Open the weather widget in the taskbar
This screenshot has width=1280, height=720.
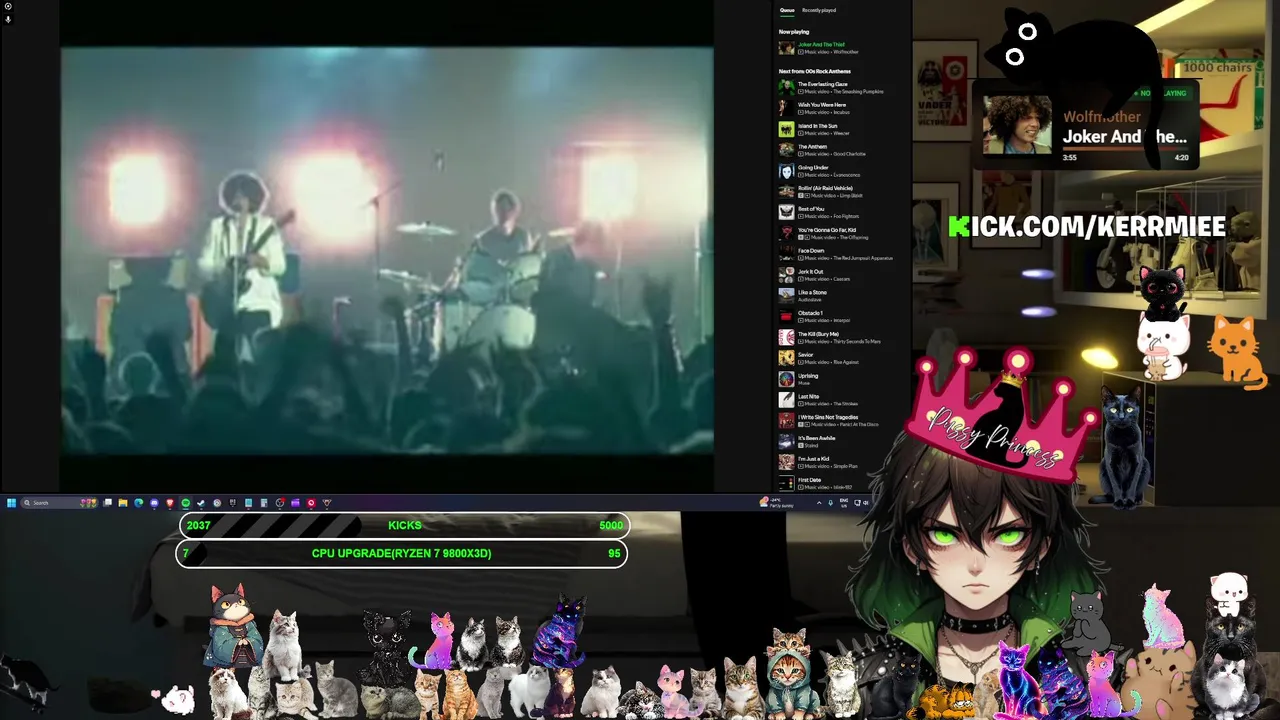[x=777, y=503]
